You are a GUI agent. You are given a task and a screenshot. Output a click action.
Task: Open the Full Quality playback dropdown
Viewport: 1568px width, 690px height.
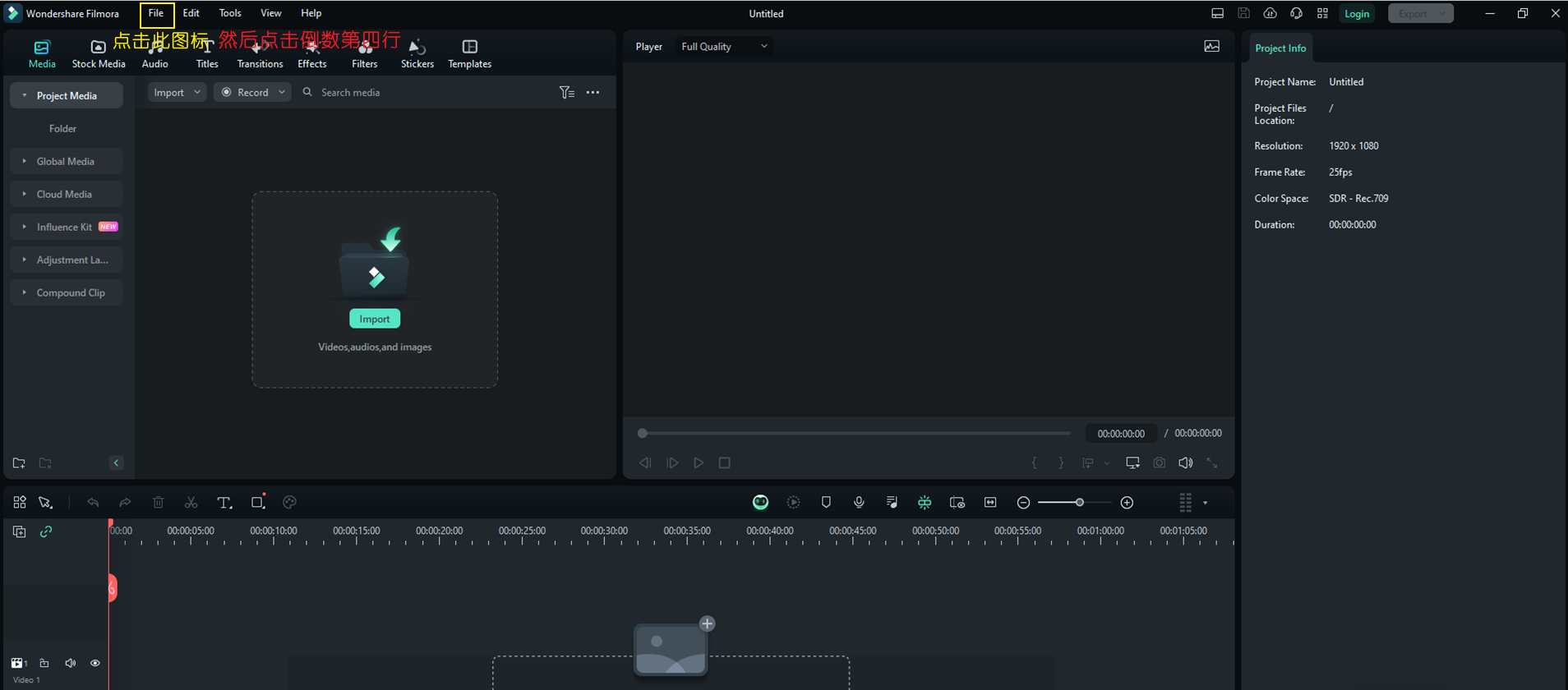[724, 47]
